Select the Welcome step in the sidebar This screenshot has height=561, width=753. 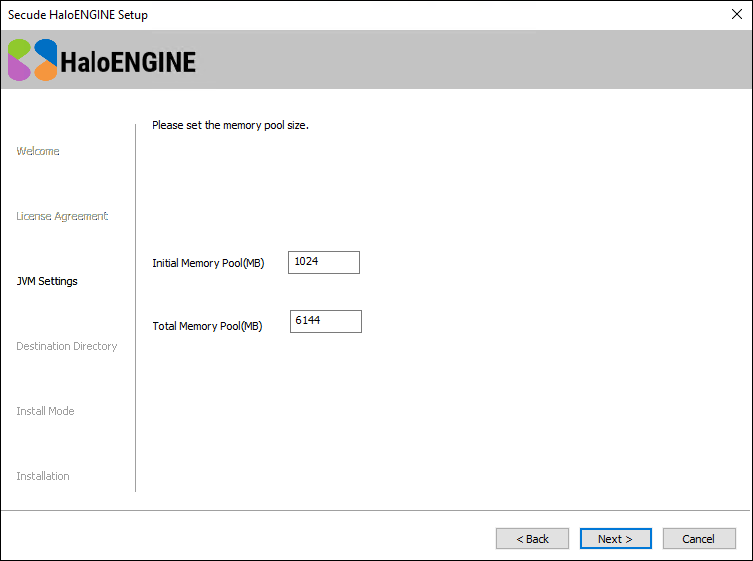click(38, 151)
